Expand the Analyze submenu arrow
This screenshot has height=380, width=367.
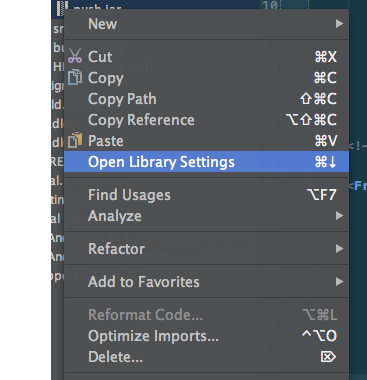pyautogui.click(x=339, y=216)
